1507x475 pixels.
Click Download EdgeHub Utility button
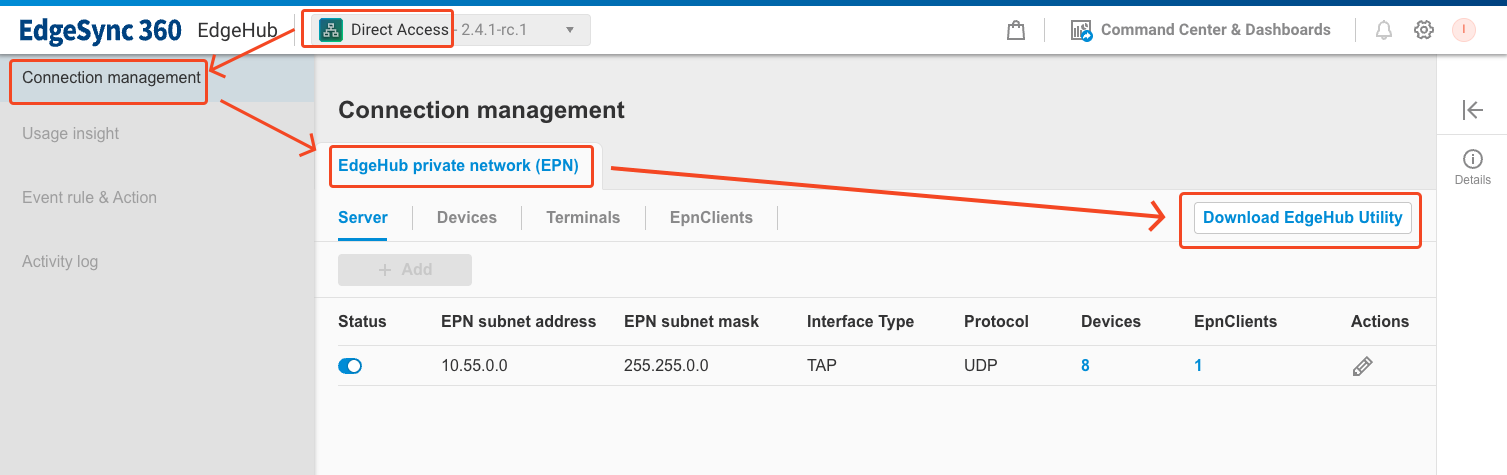tap(1302, 218)
